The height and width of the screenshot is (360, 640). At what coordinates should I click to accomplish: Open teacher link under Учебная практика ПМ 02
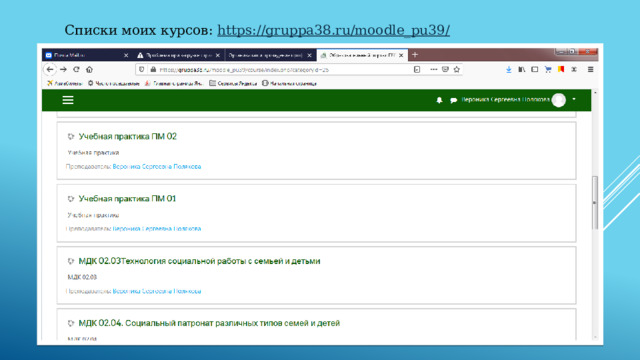pyautogui.click(x=157, y=167)
